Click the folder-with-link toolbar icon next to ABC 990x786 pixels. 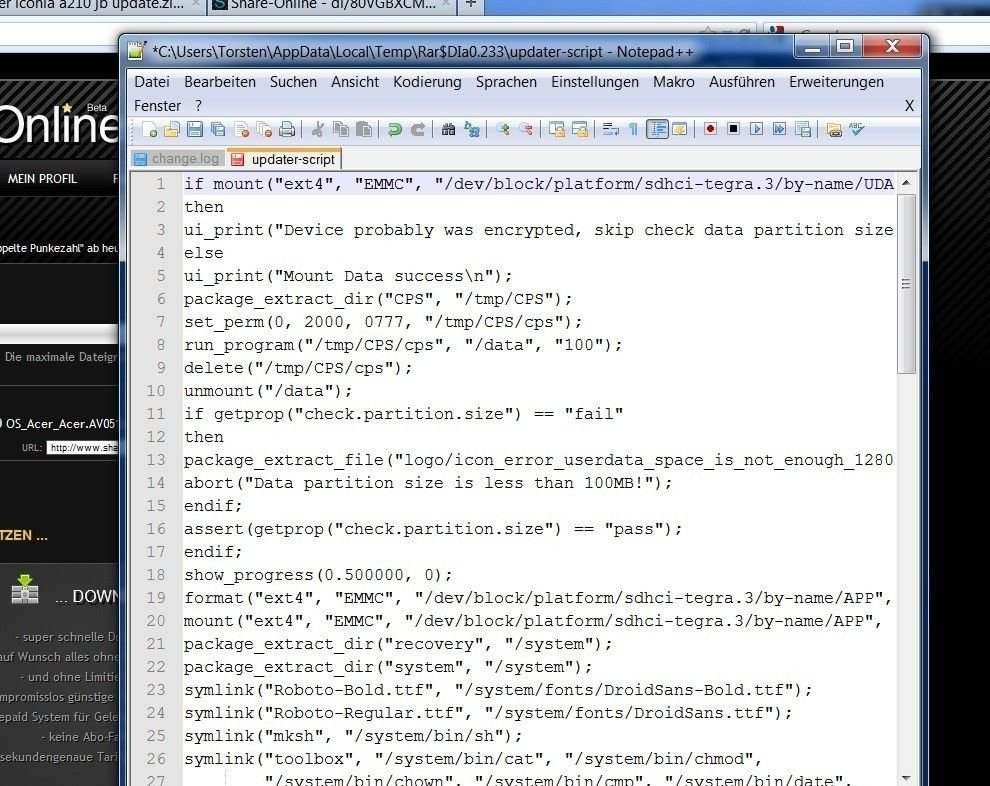(x=833, y=129)
